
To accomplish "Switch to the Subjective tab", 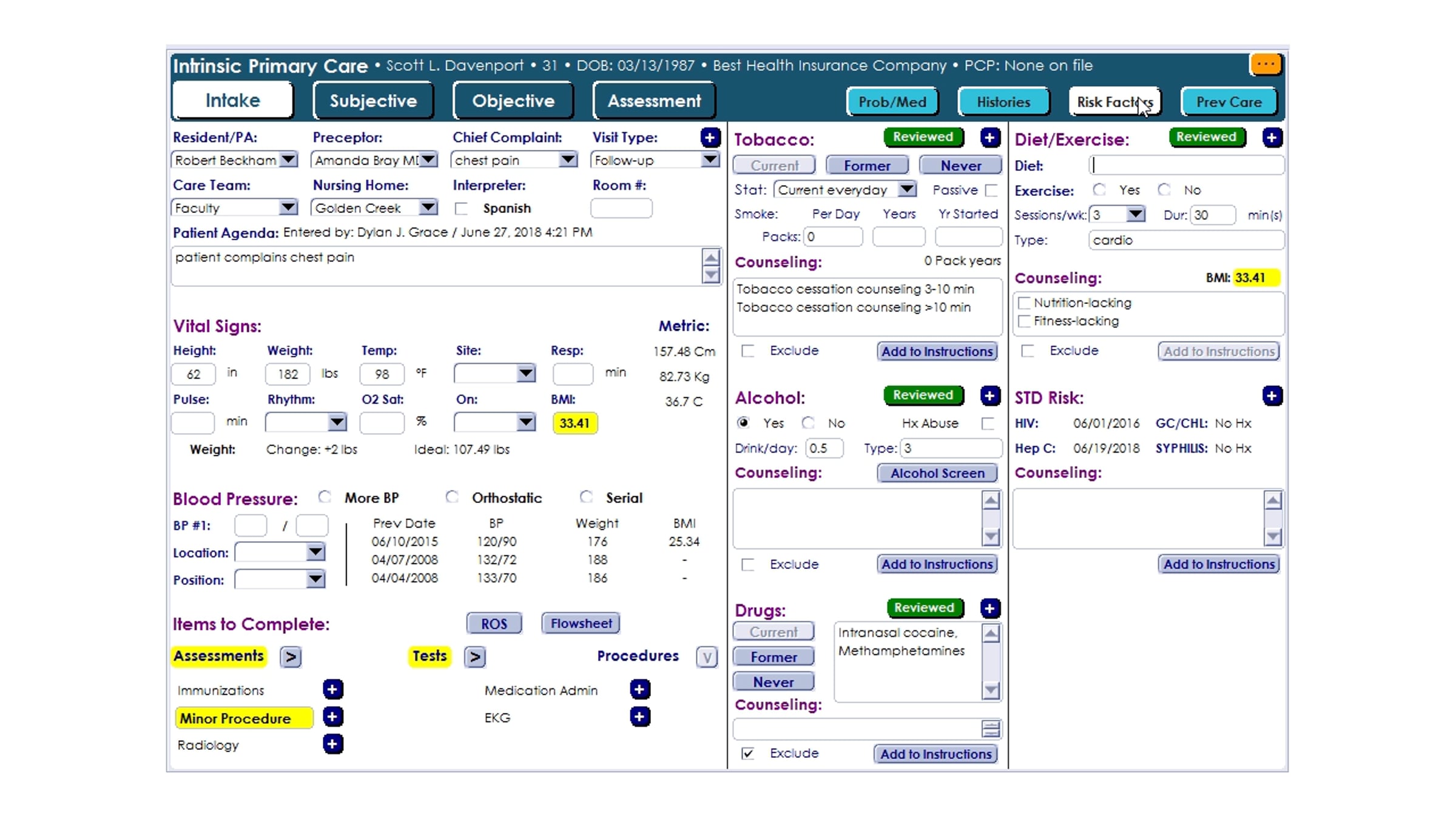I will pos(373,101).
